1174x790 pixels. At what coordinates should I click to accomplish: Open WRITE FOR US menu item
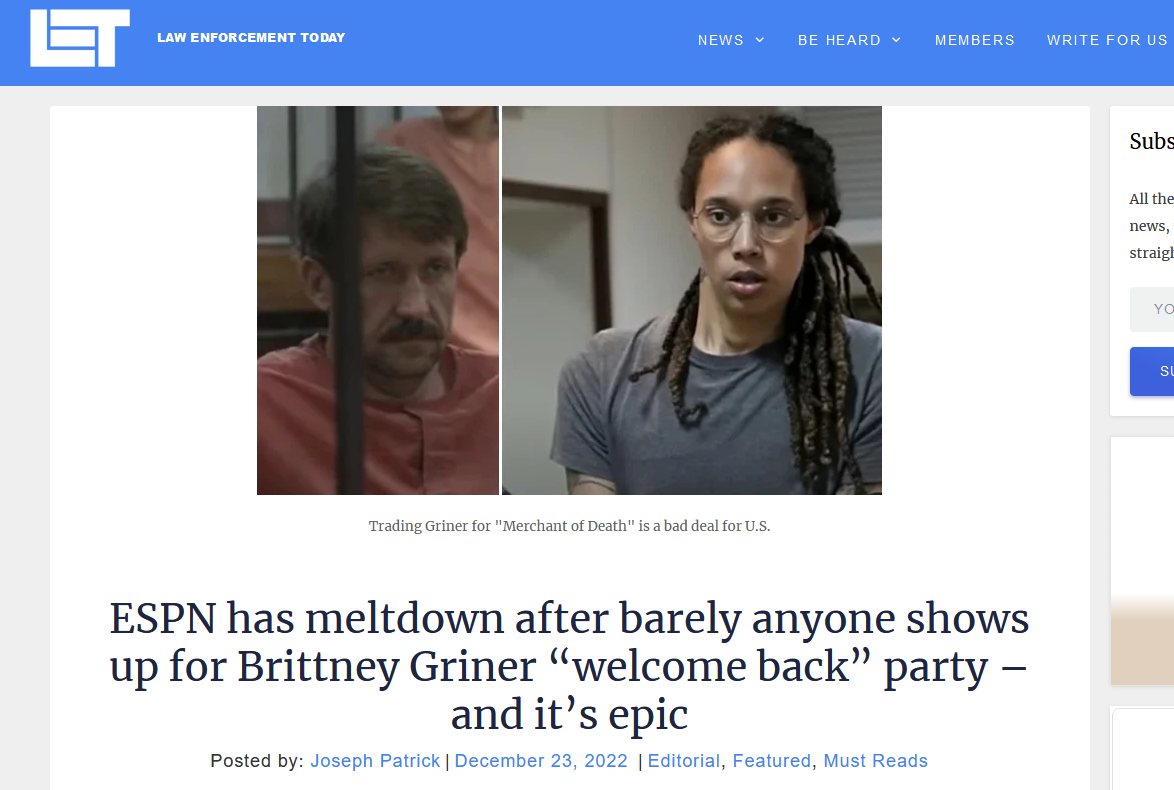[x=1107, y=40]
